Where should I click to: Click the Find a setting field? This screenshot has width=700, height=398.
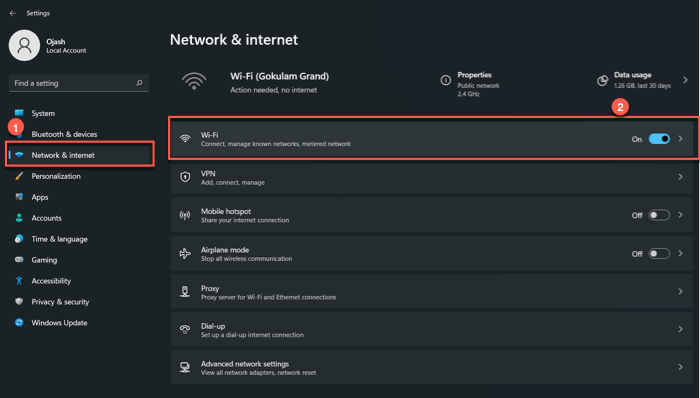pyautogui.click(x=79, y=83)
